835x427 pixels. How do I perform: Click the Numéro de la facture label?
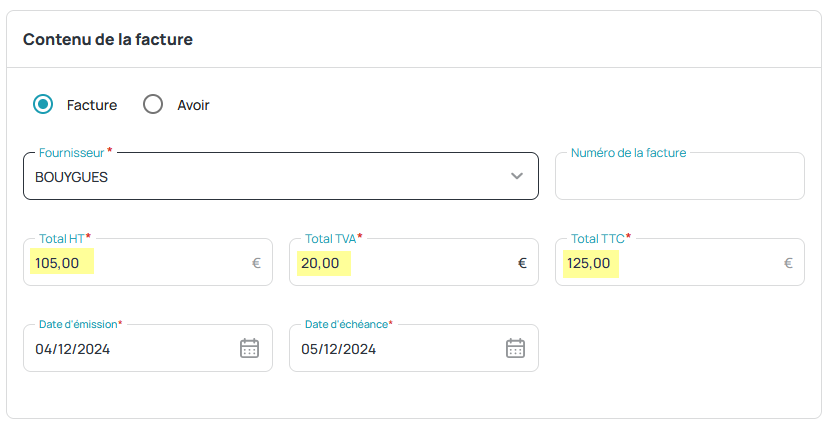628,153
